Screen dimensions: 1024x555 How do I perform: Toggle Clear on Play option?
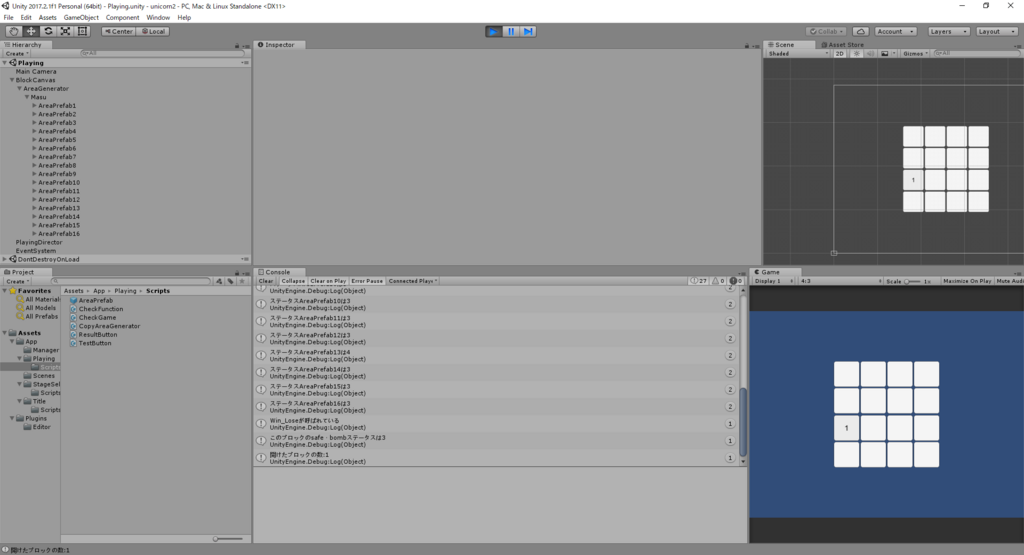(x=328, y=281)
